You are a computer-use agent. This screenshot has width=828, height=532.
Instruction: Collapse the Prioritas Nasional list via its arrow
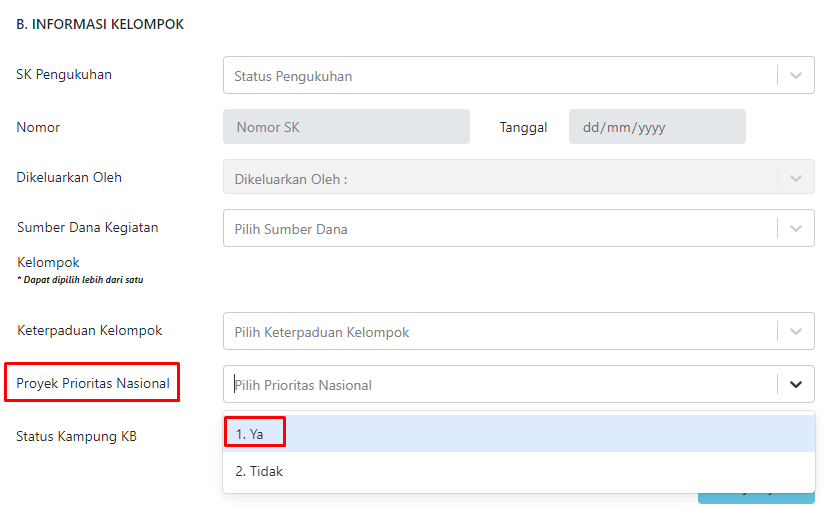click(x=796, y=385)
